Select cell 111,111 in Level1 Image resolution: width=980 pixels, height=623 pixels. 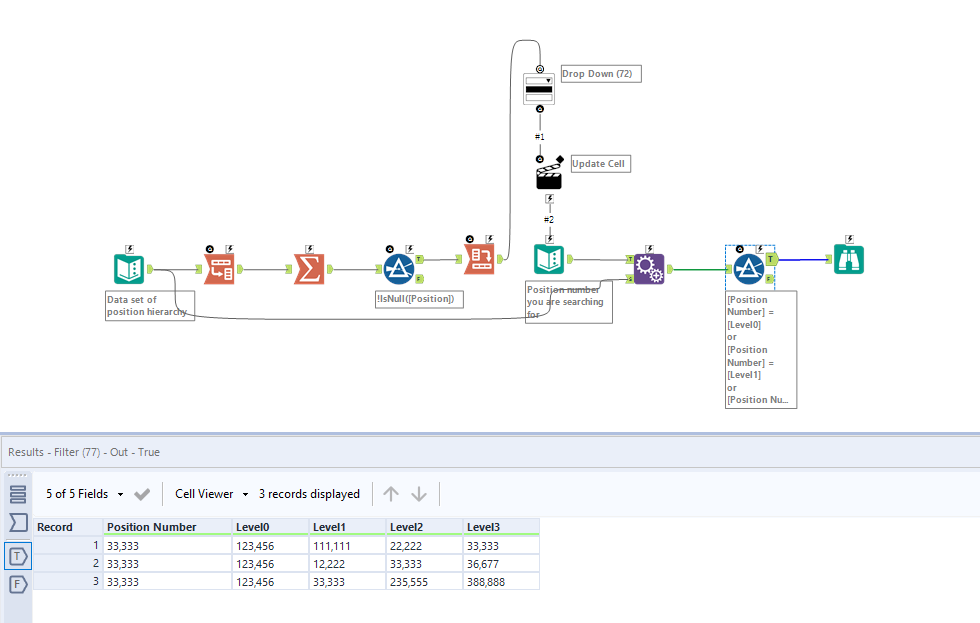coord(348,546)
